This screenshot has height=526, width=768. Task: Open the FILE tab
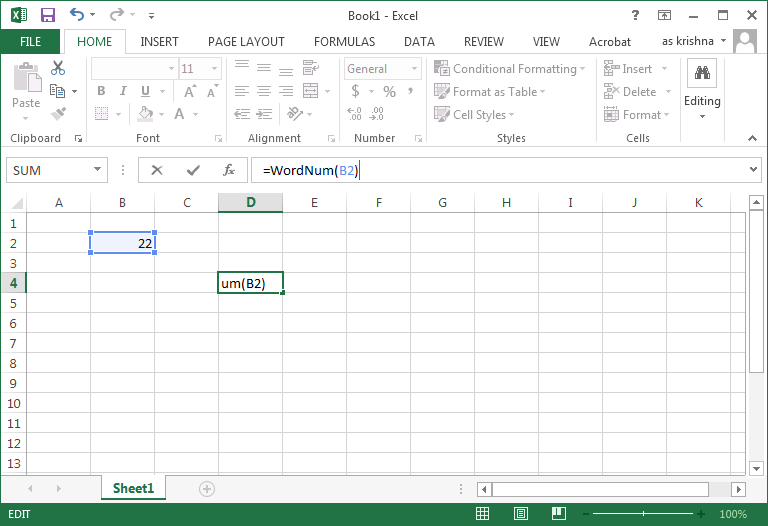(x=30, y=42)
